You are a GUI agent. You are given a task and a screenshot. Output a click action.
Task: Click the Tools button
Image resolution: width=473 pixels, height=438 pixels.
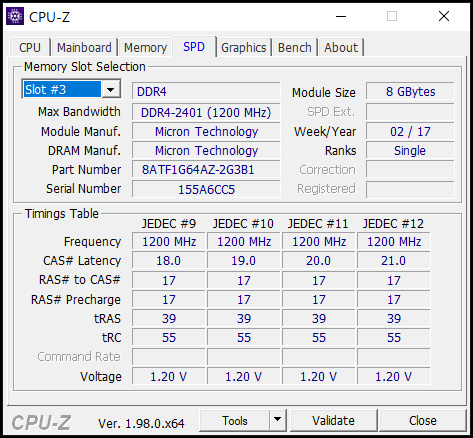(x=235, y=420)
